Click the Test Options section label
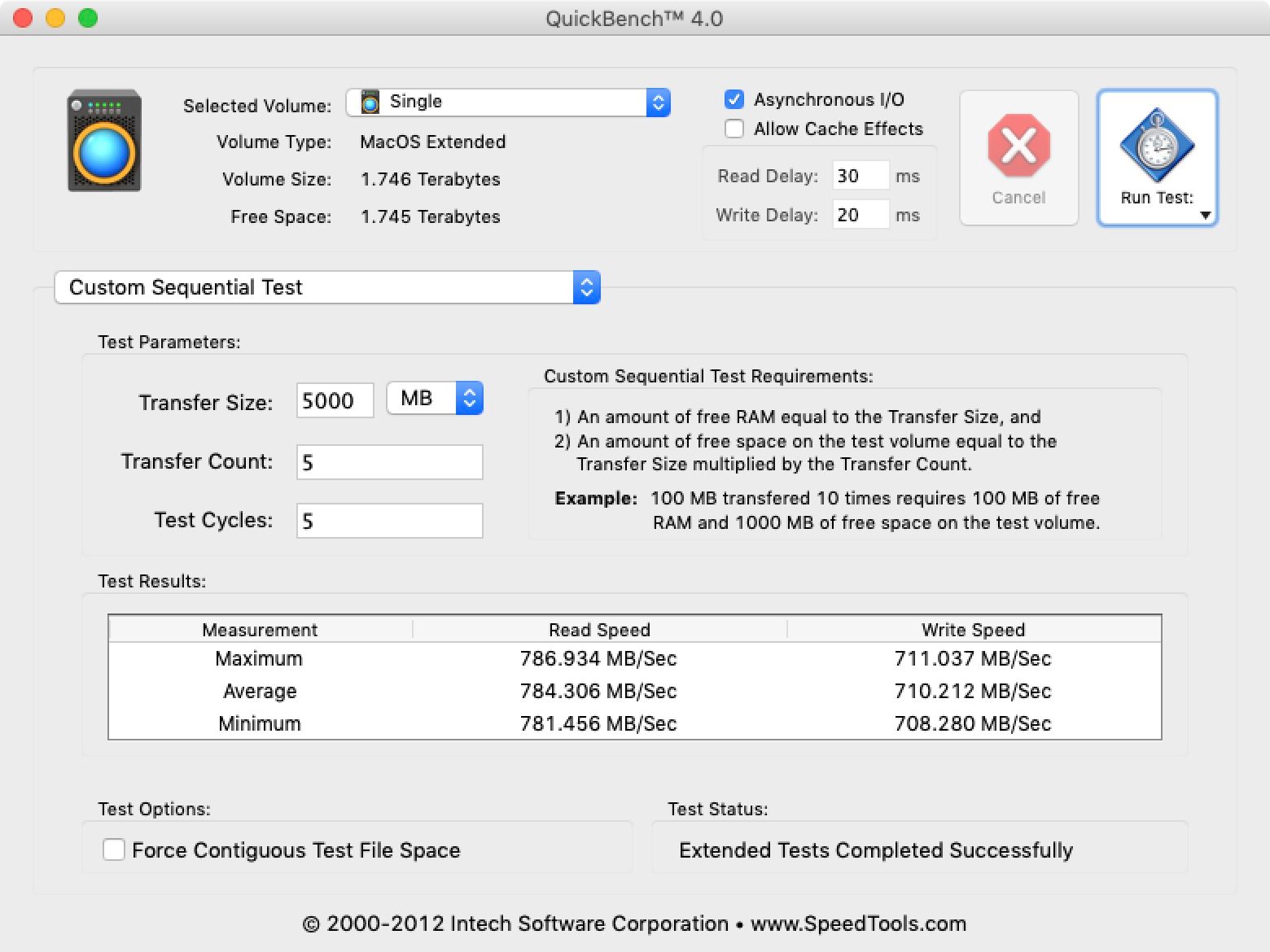The width and height of the screenshot is (1270, 952). 155,809
